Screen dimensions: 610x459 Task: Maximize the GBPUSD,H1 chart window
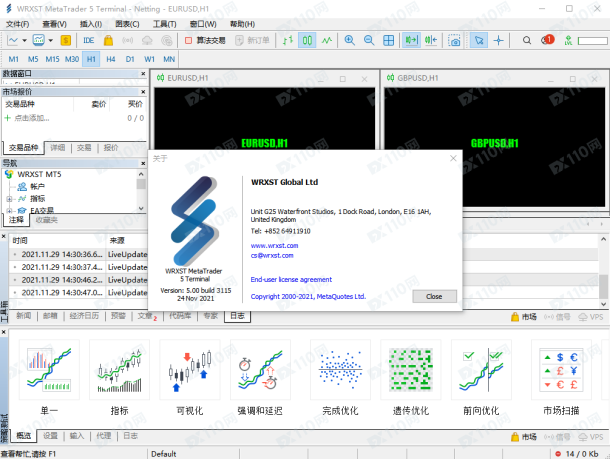[x=572, y=79]
